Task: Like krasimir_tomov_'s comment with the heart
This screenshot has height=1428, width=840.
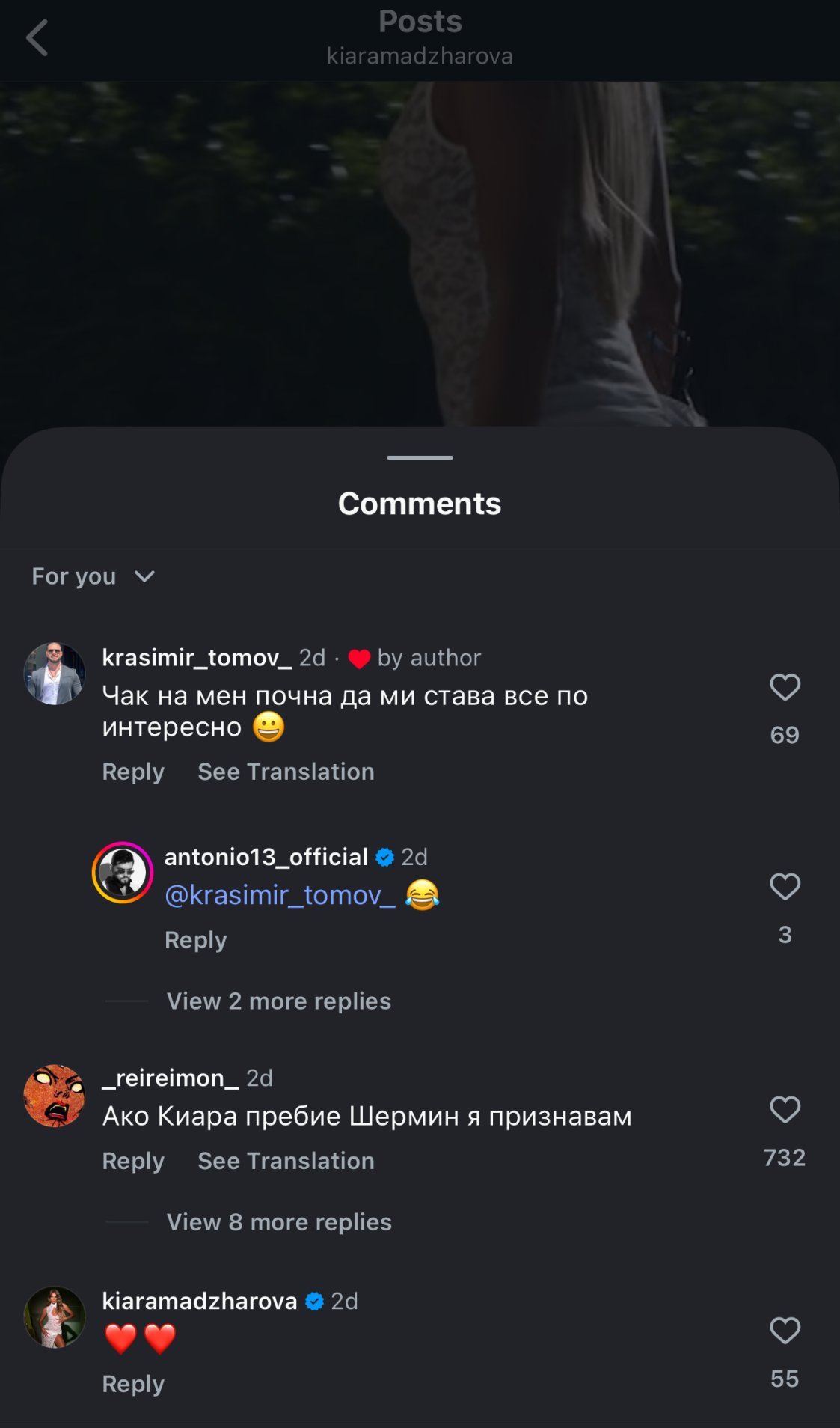Action: 785,687
